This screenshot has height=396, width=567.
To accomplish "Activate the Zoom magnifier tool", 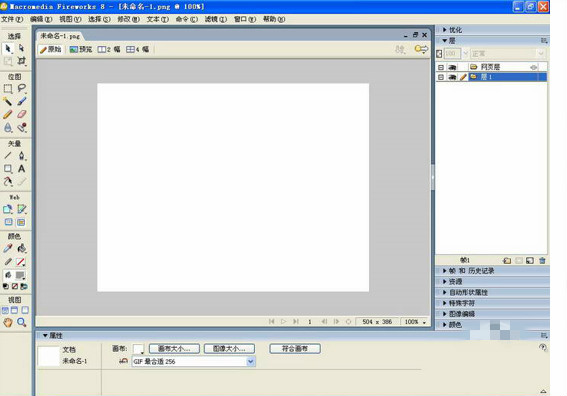I will coord(21,322).
